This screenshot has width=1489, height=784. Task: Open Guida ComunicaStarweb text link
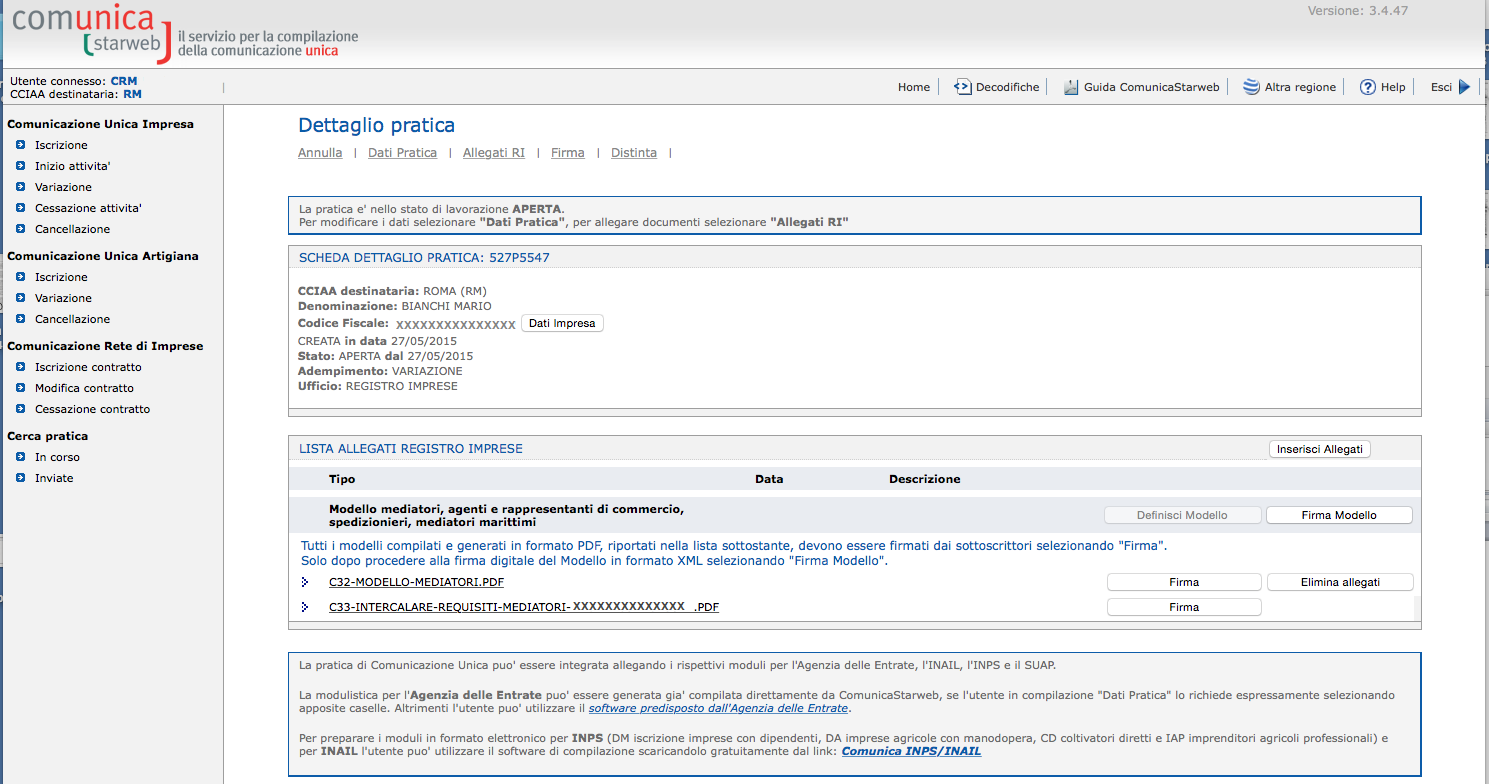click(x=1152, y=87)
